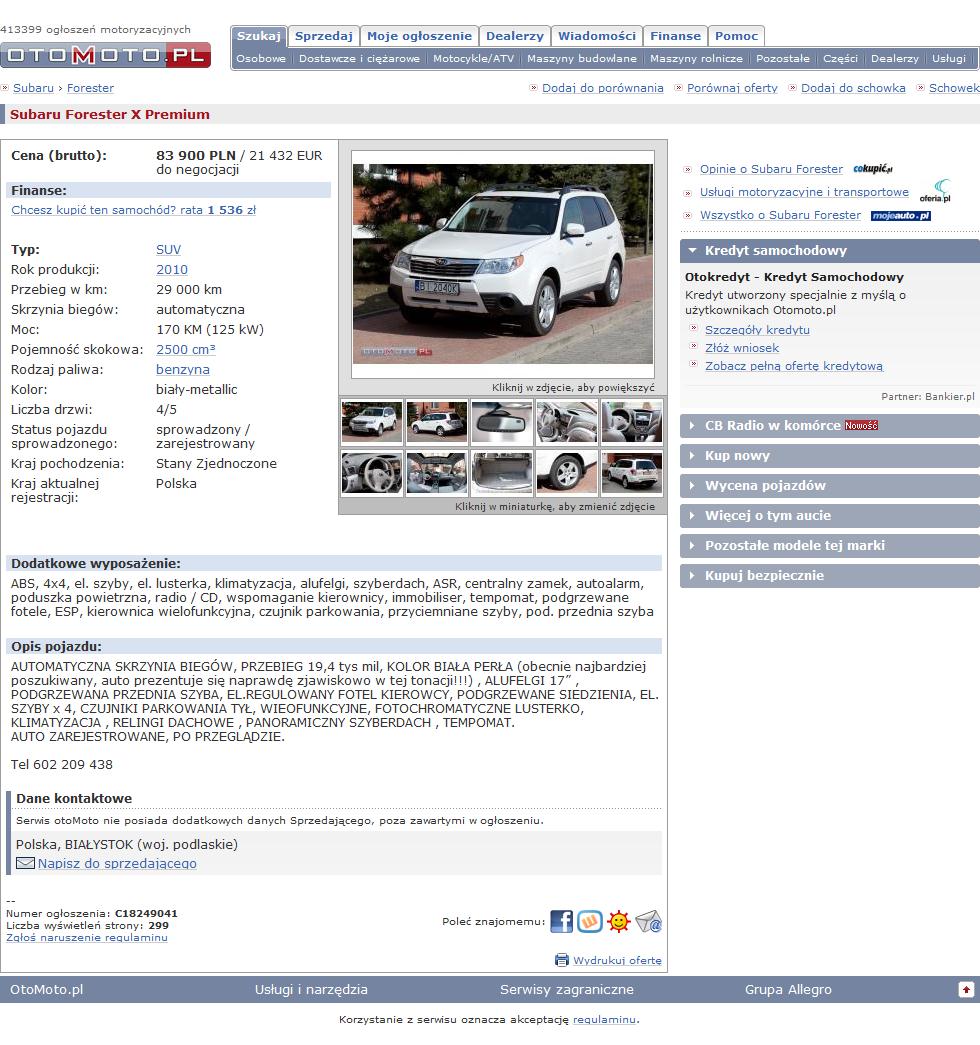The height and width of the screenshot is (1045, 980).
Task: Open the mojeauto.pl logo
Action: [901, 215]
